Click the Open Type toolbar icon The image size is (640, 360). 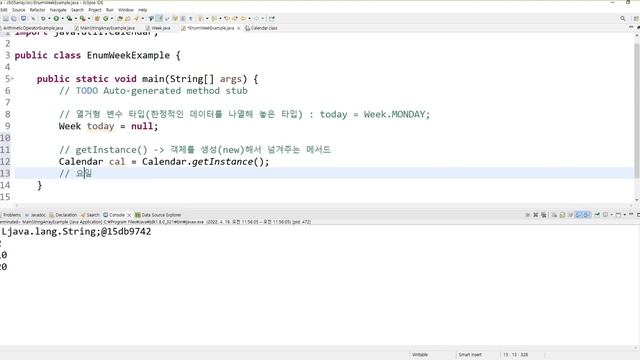[120, 18]
